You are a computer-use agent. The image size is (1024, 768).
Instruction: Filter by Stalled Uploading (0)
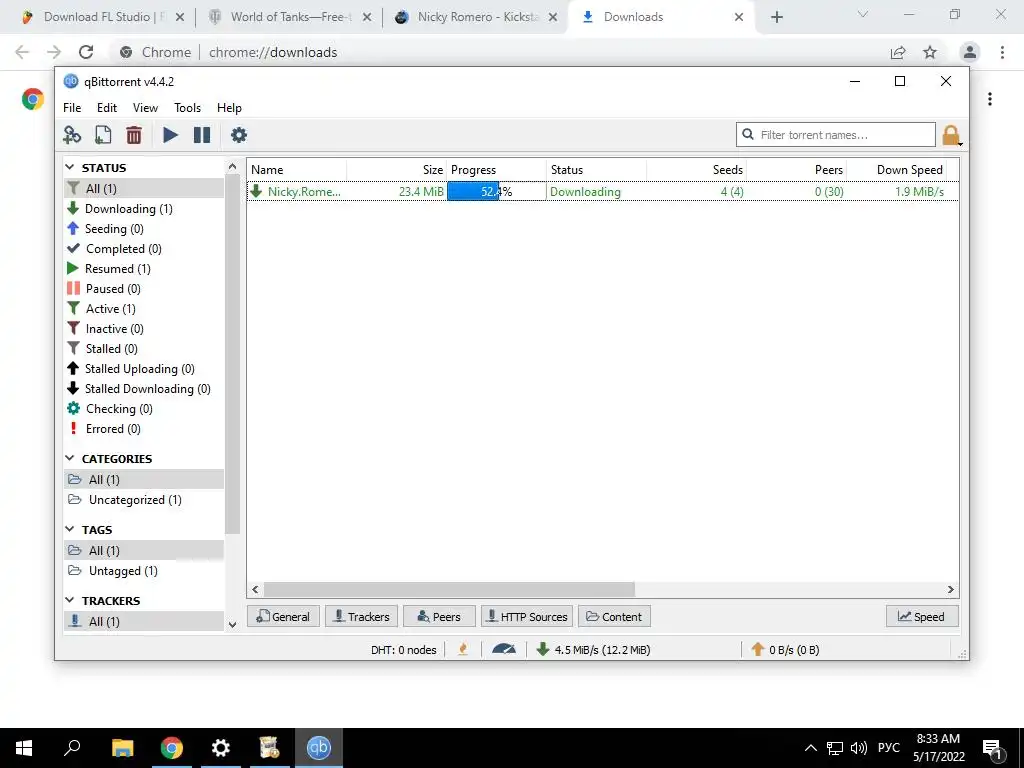(x=144, y=369)
